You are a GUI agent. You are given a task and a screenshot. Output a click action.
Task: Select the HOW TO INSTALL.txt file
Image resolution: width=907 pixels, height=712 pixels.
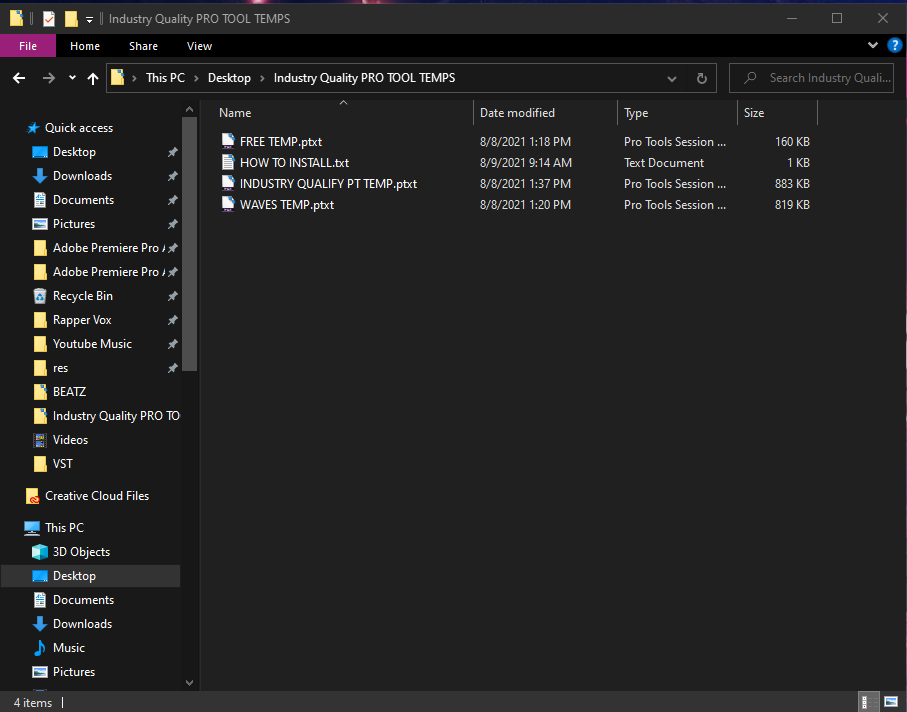(294, 163)
